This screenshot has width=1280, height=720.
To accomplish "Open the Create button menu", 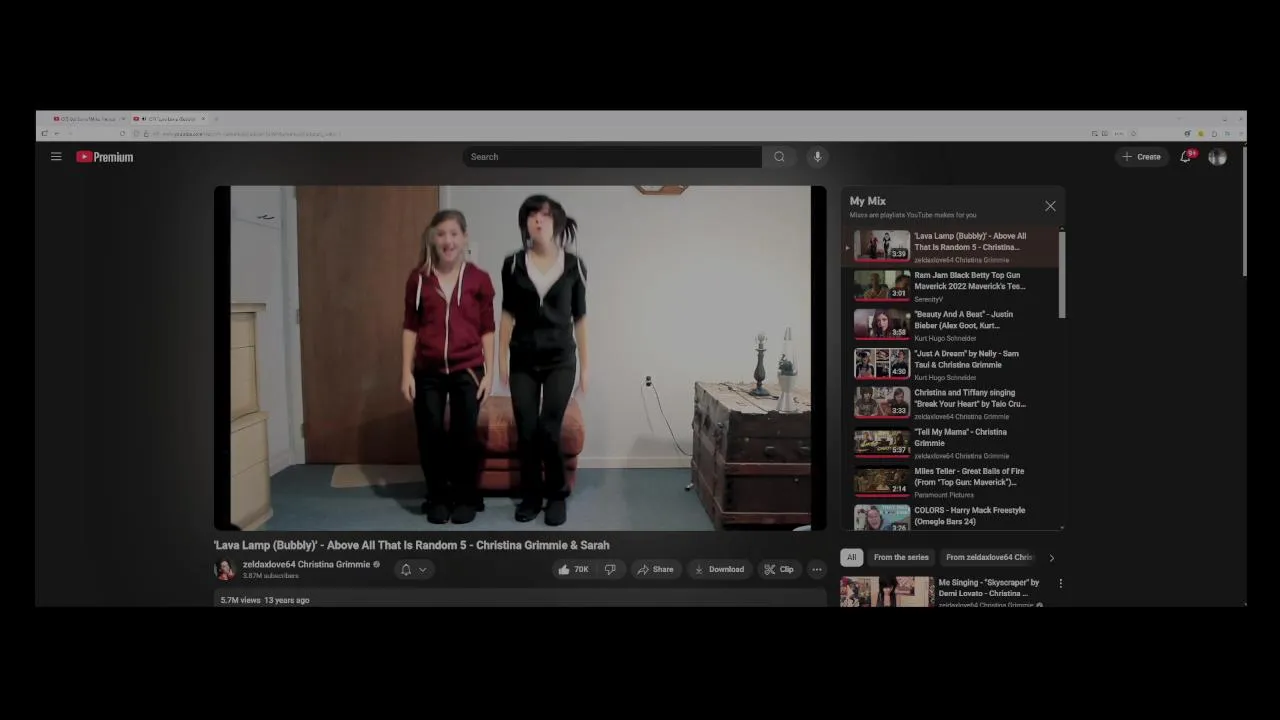I will (1141, 157).
